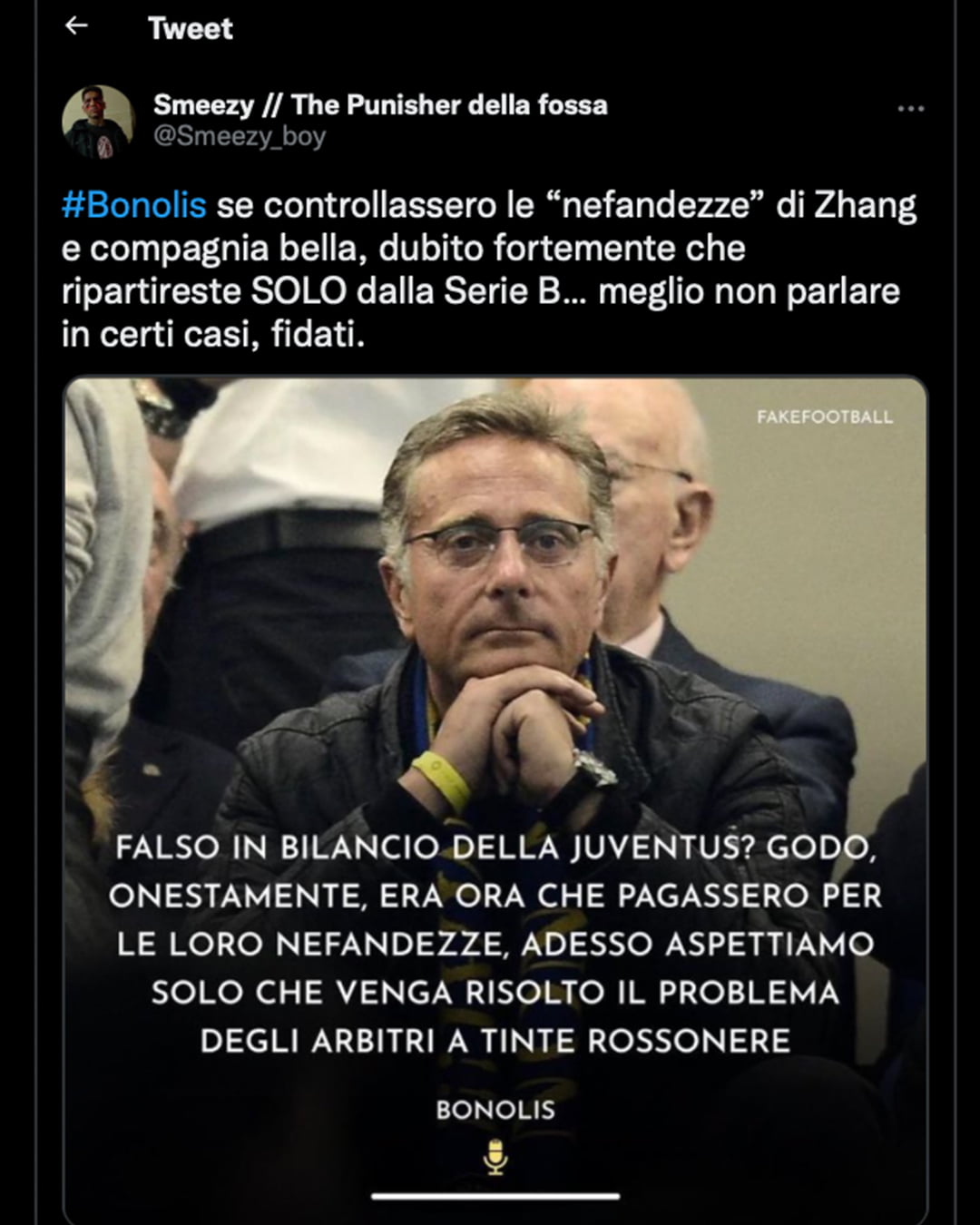The image size is (980, 1225).
Task: Click the eyeglasses on the man's face
Action: click(x=499, y=542)
